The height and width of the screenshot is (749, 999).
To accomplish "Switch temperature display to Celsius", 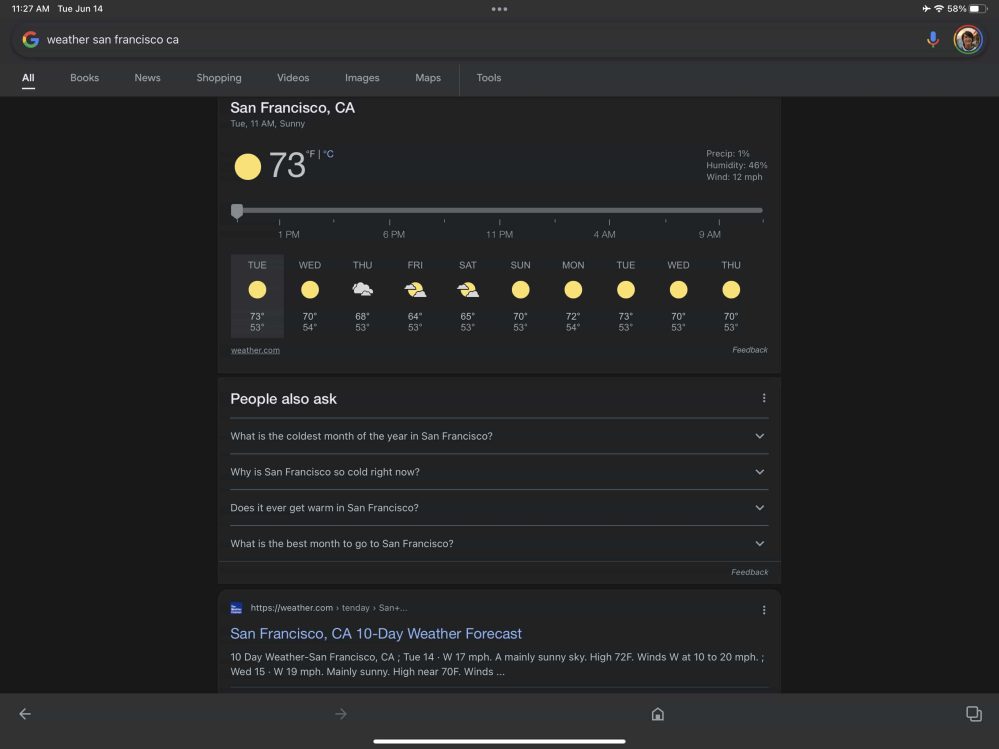I will click(328, 155).
